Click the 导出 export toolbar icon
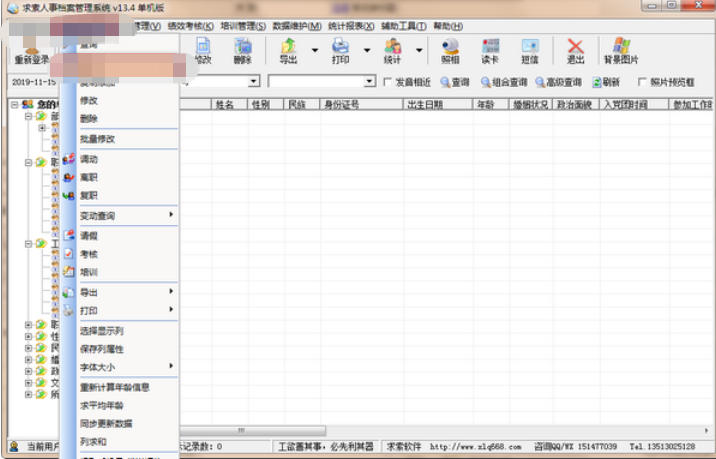The height and width of the screenshot is (459, 716). (289, 50)
